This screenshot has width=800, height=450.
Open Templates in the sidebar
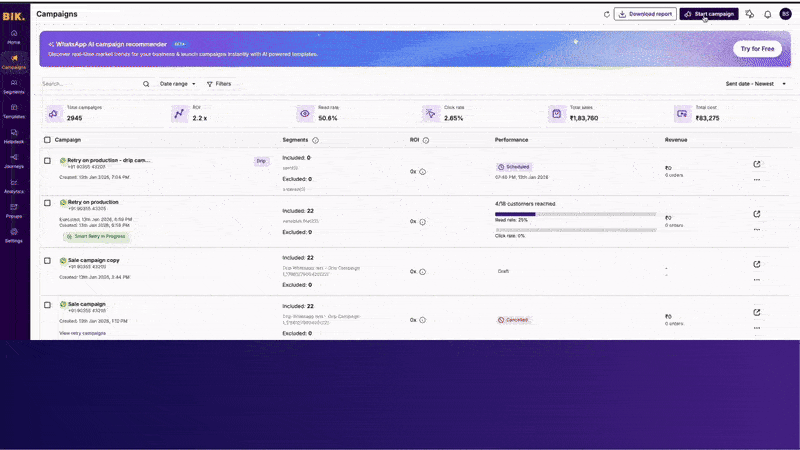(14, 111)
